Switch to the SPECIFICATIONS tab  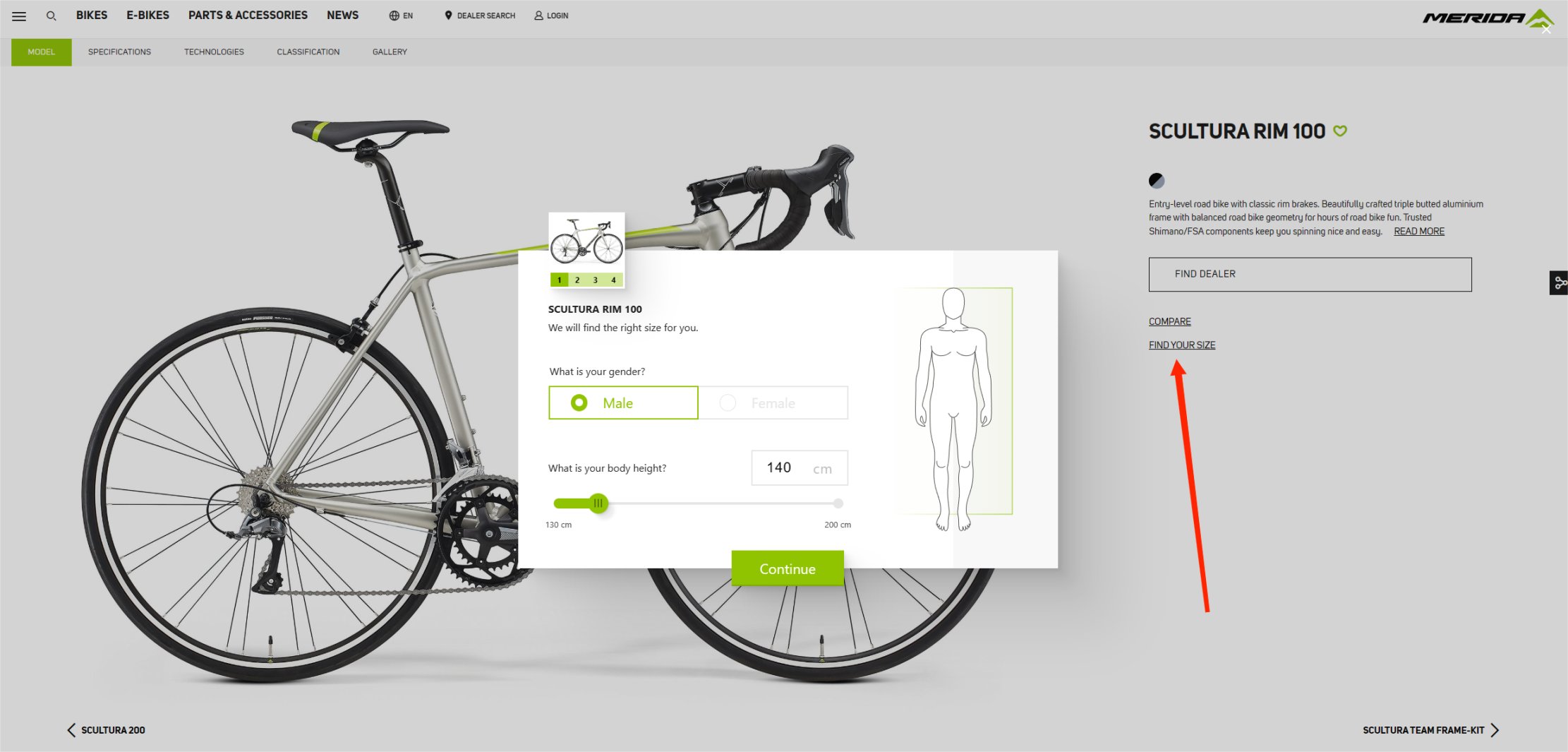point(119,52)
